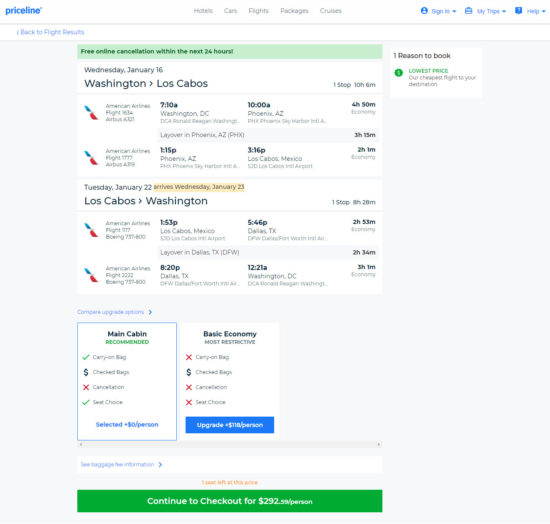This screenshot has width=550, height=524.
Task: Click '12:21a' arrival time
Action: click(x=257, y=268)
